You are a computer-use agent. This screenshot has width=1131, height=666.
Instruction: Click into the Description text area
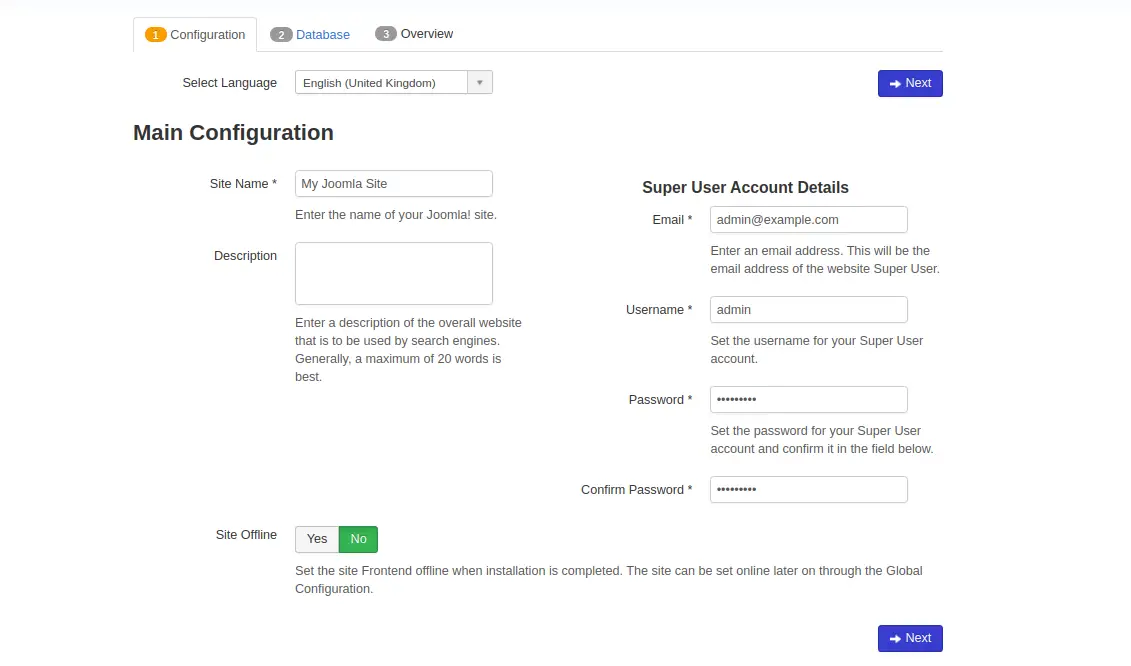point(393,273)
